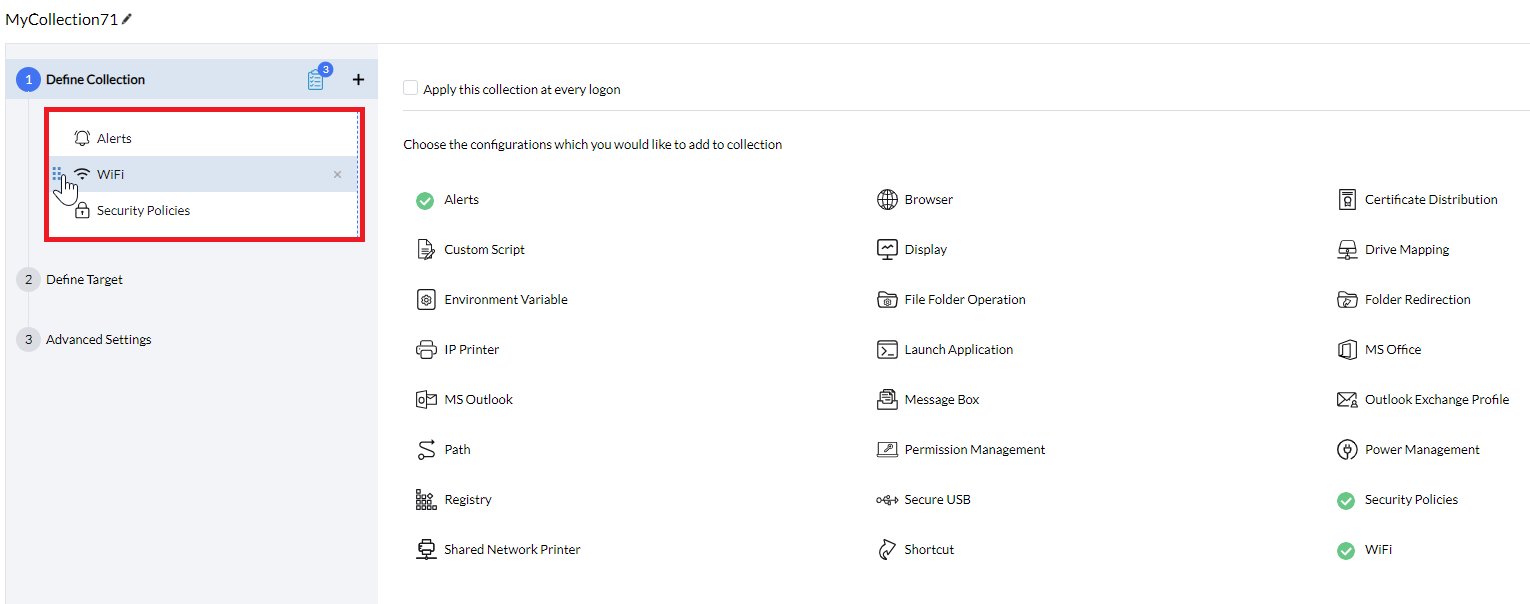Click the drag handle on WiFi row

(57, 174)
